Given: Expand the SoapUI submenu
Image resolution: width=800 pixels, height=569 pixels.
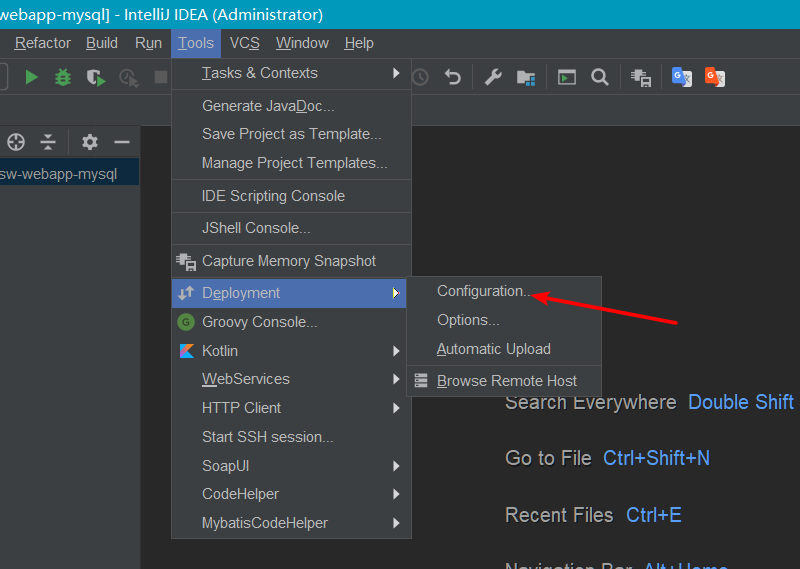Looking at the screenshot, I should coord(291,465).
